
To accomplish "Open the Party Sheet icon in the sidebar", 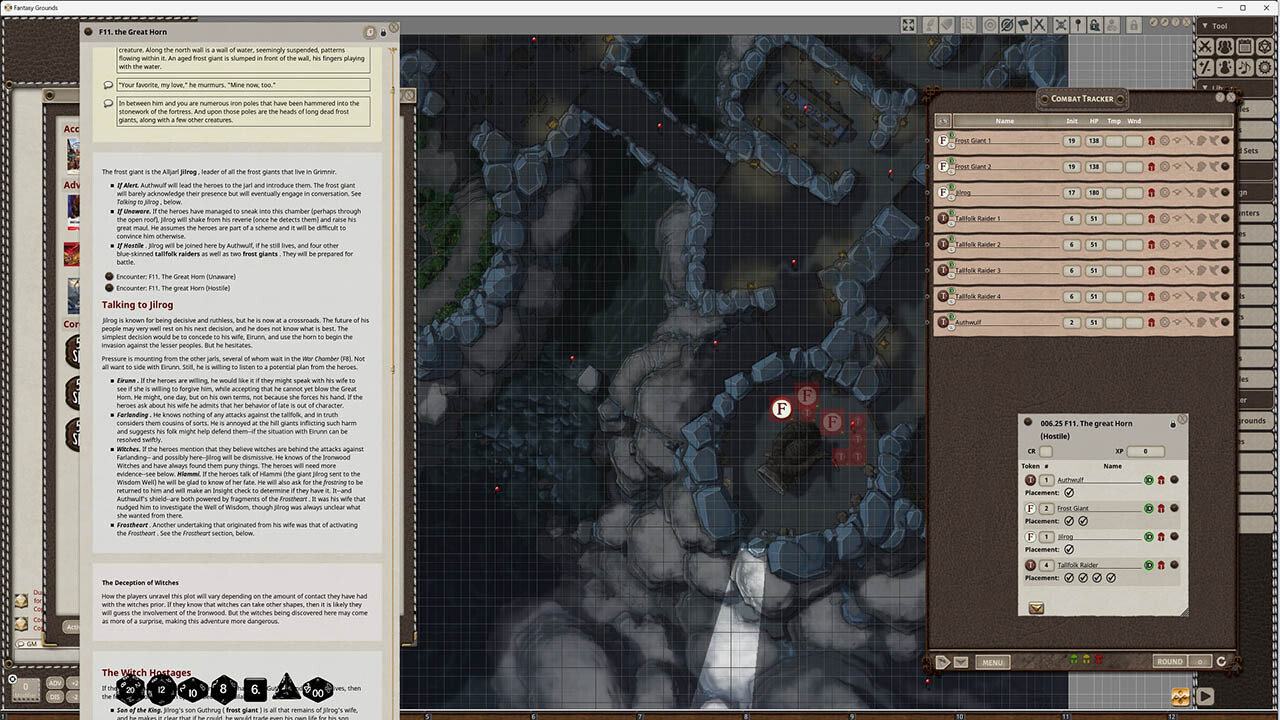I will 1226,46.
